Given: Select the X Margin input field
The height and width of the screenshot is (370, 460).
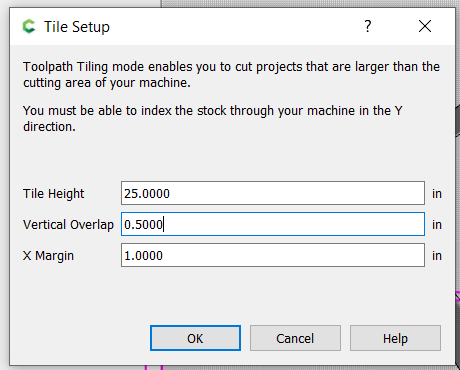Looking at the screenshot, I should coord(273,255).
